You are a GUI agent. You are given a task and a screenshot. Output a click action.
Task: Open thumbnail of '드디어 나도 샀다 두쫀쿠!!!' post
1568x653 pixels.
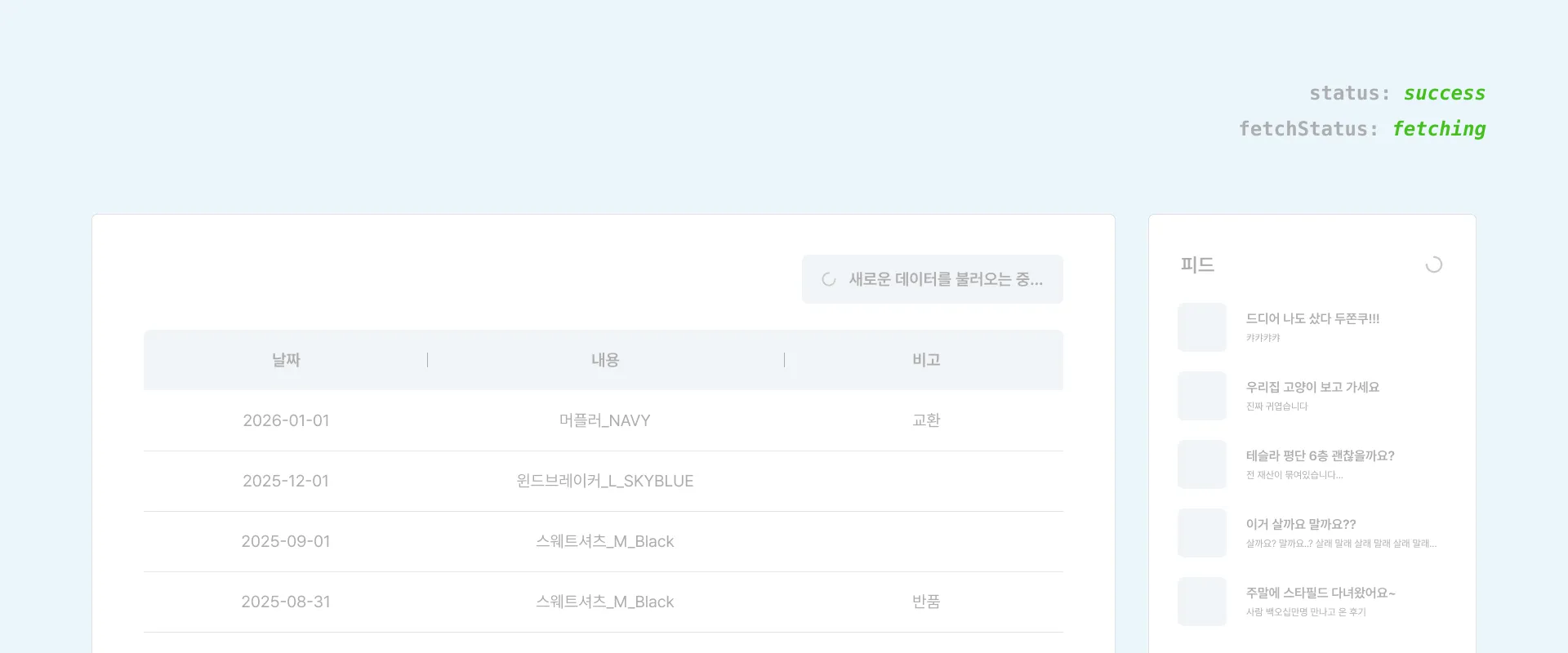[1201, 327]
